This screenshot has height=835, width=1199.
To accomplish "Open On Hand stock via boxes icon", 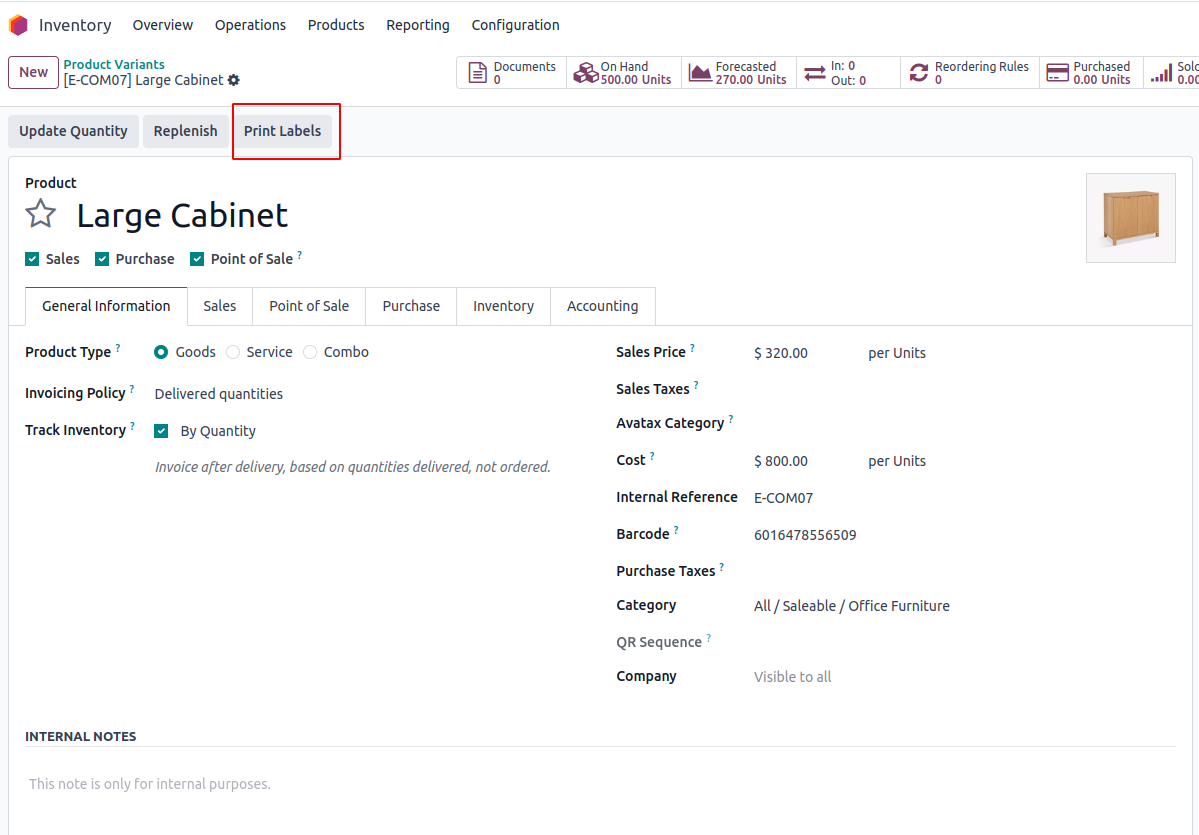I will point(585,73).
